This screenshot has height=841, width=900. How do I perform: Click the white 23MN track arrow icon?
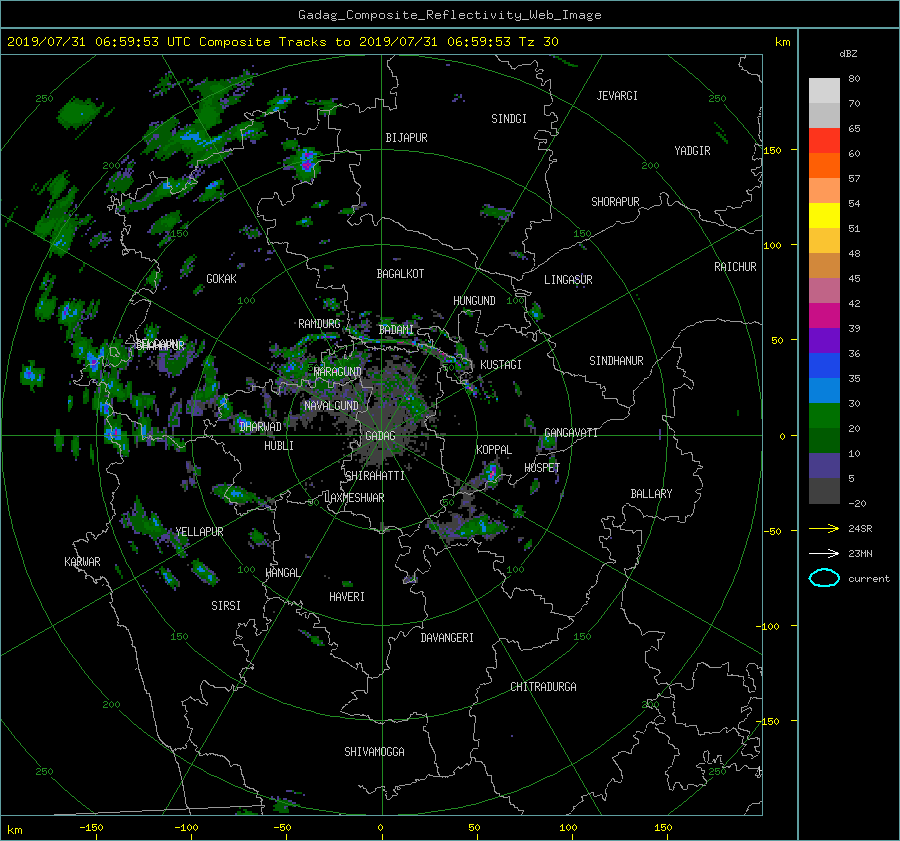824,554
